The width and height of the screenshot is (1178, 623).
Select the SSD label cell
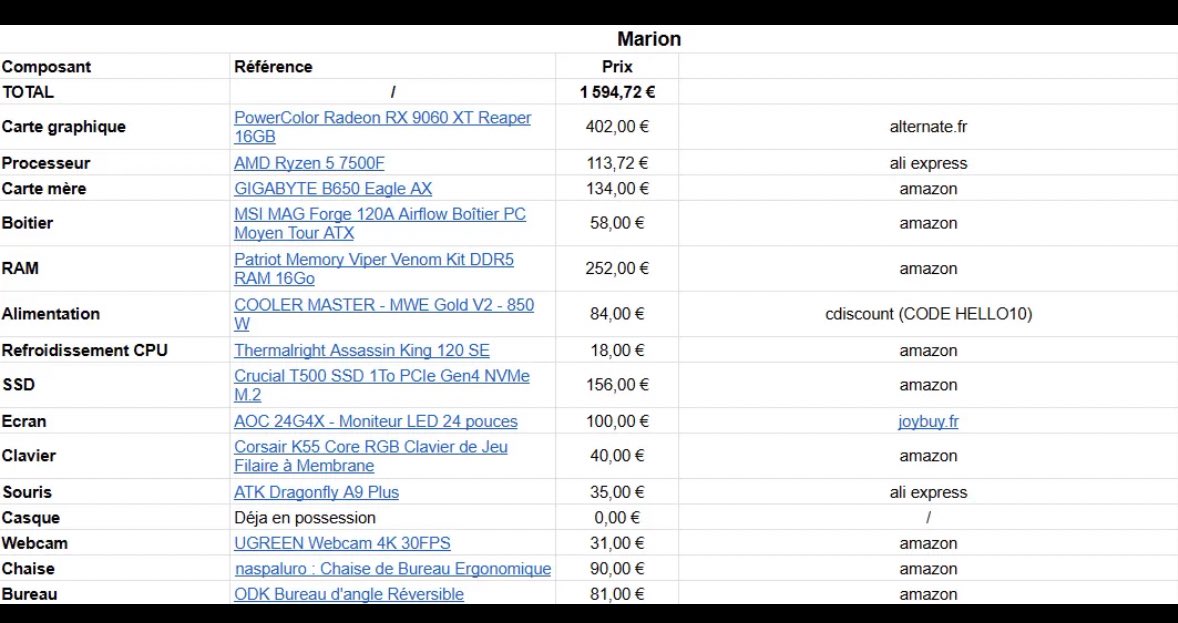[114, 385]
